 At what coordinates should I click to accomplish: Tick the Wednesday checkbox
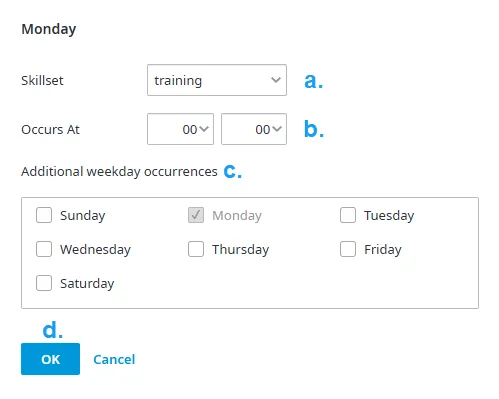click(44, 249)
